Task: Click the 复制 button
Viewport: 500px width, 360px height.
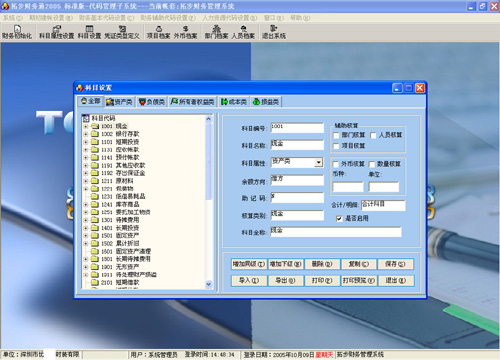Action: 359,264
